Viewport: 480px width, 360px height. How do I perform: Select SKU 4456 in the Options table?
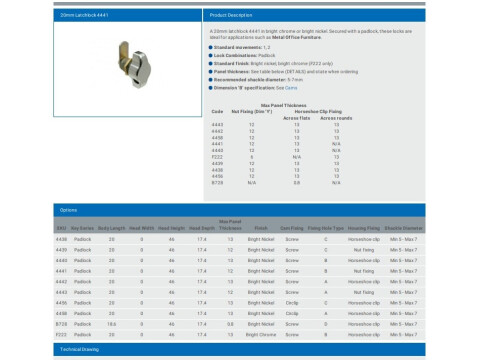coord(61,303)
